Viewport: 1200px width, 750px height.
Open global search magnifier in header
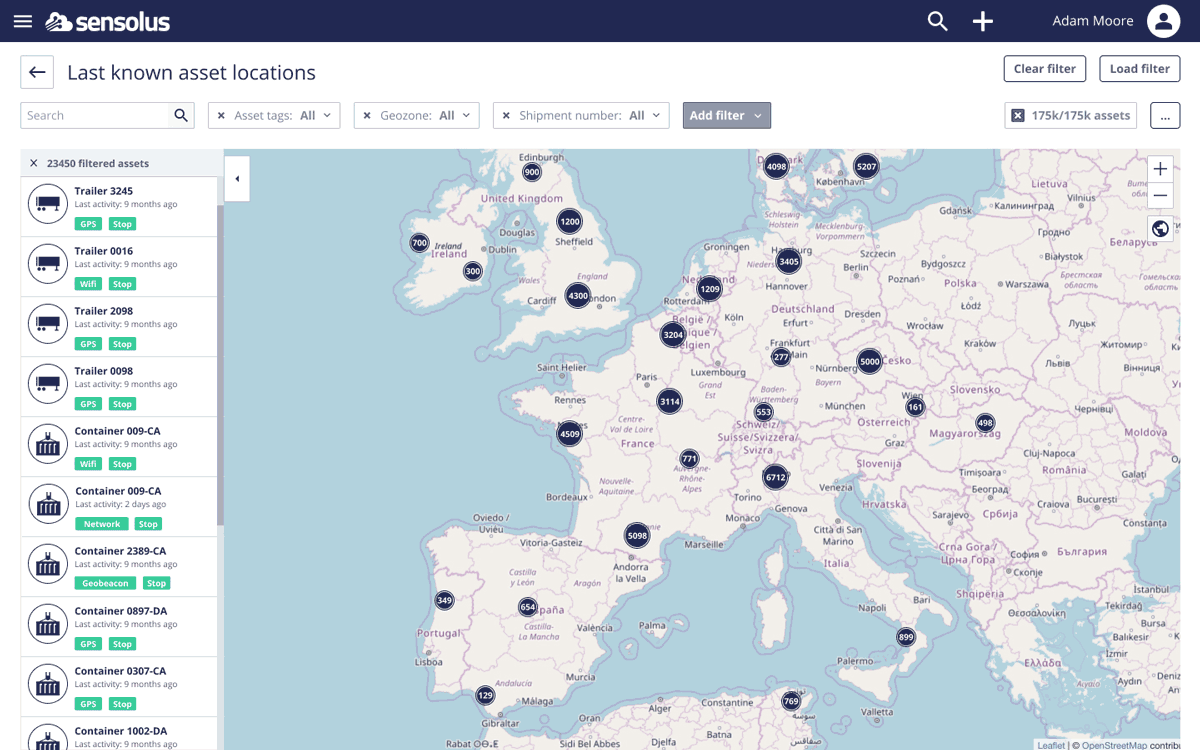point(937,21)
